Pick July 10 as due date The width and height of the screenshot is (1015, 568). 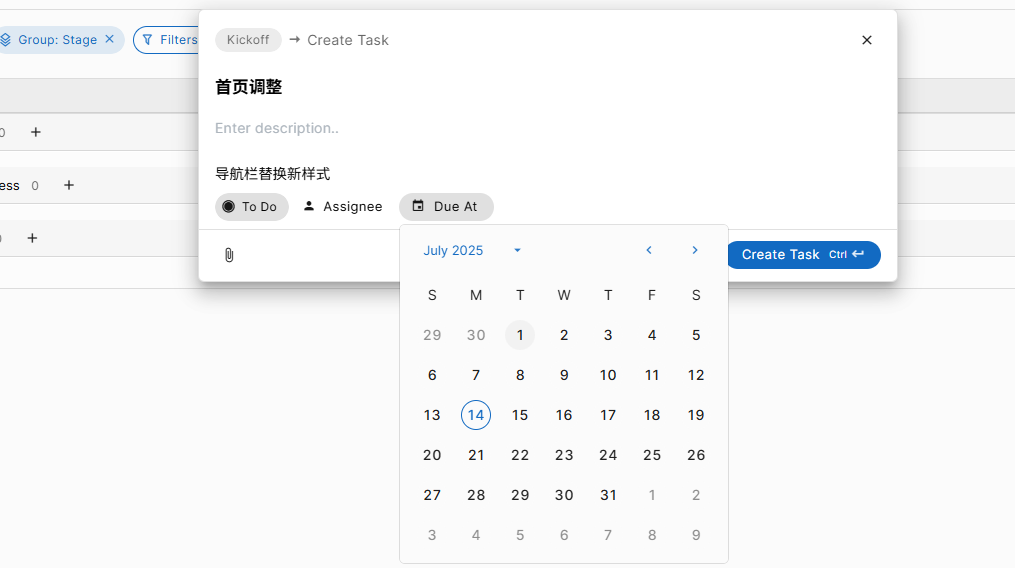[x=608, y=375]
